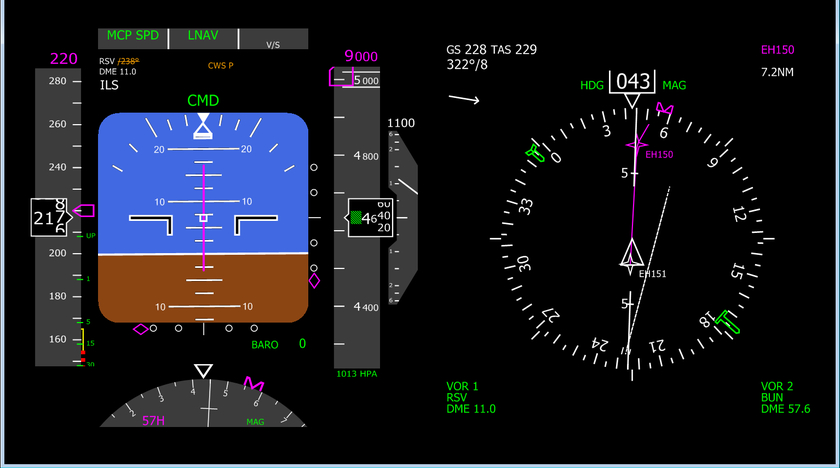The width and height of the screenshot is (840, 468).
Task: Click the current altitude readout box
Action: [x=371, y=218]
